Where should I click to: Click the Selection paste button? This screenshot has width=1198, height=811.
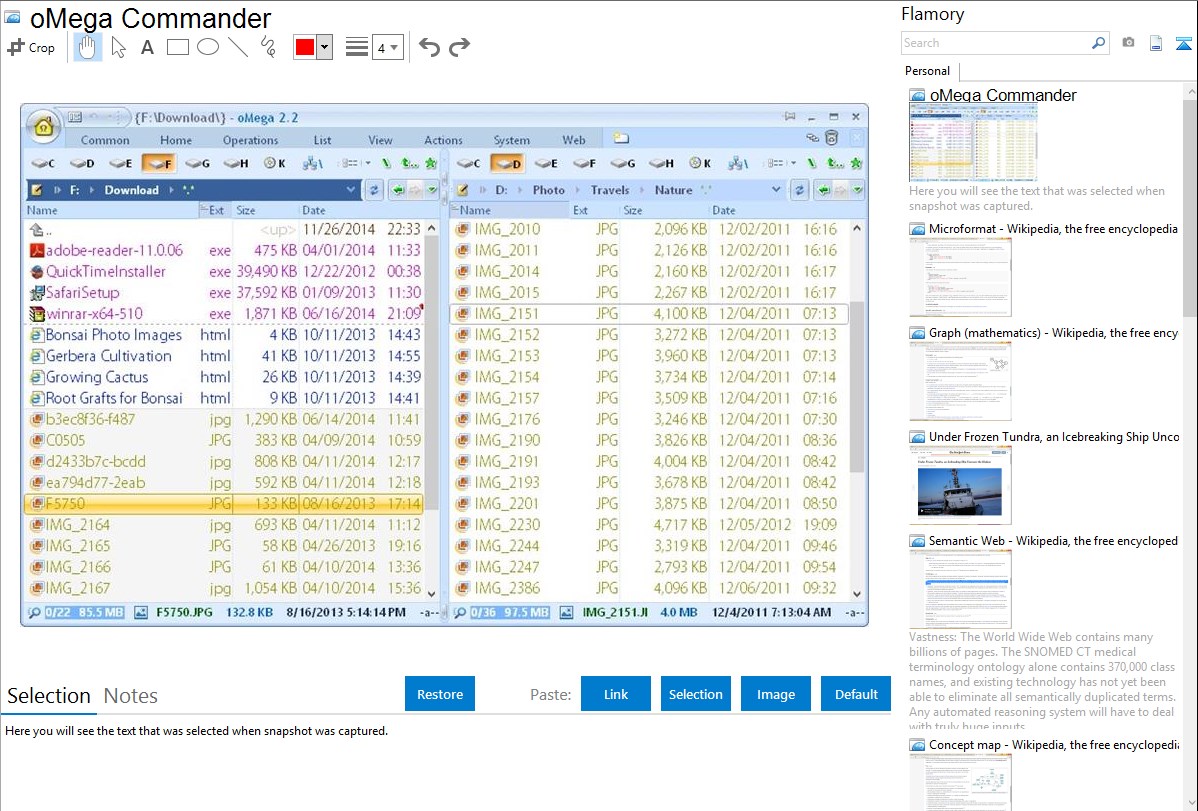coord(695,694)
